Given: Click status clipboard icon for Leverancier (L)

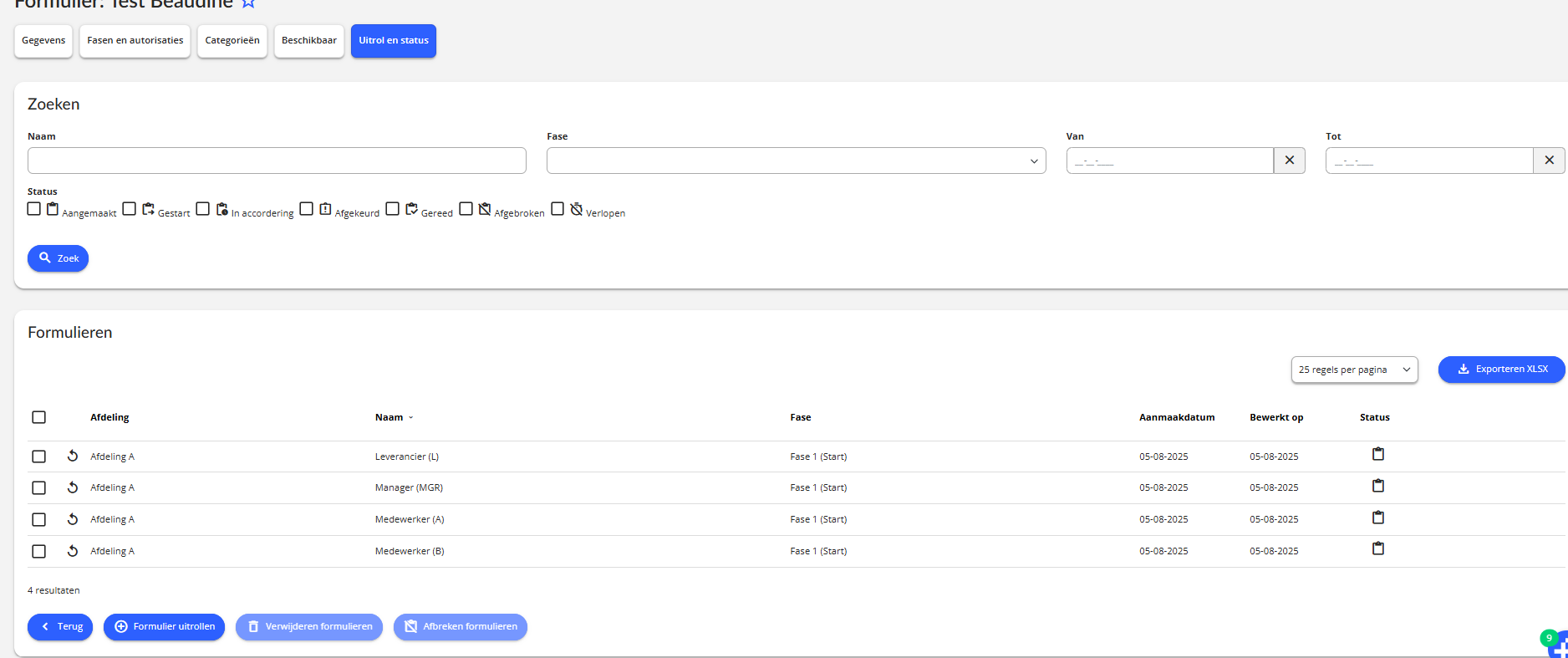Looking at the screenshot, I should [x=1378, y=454].
